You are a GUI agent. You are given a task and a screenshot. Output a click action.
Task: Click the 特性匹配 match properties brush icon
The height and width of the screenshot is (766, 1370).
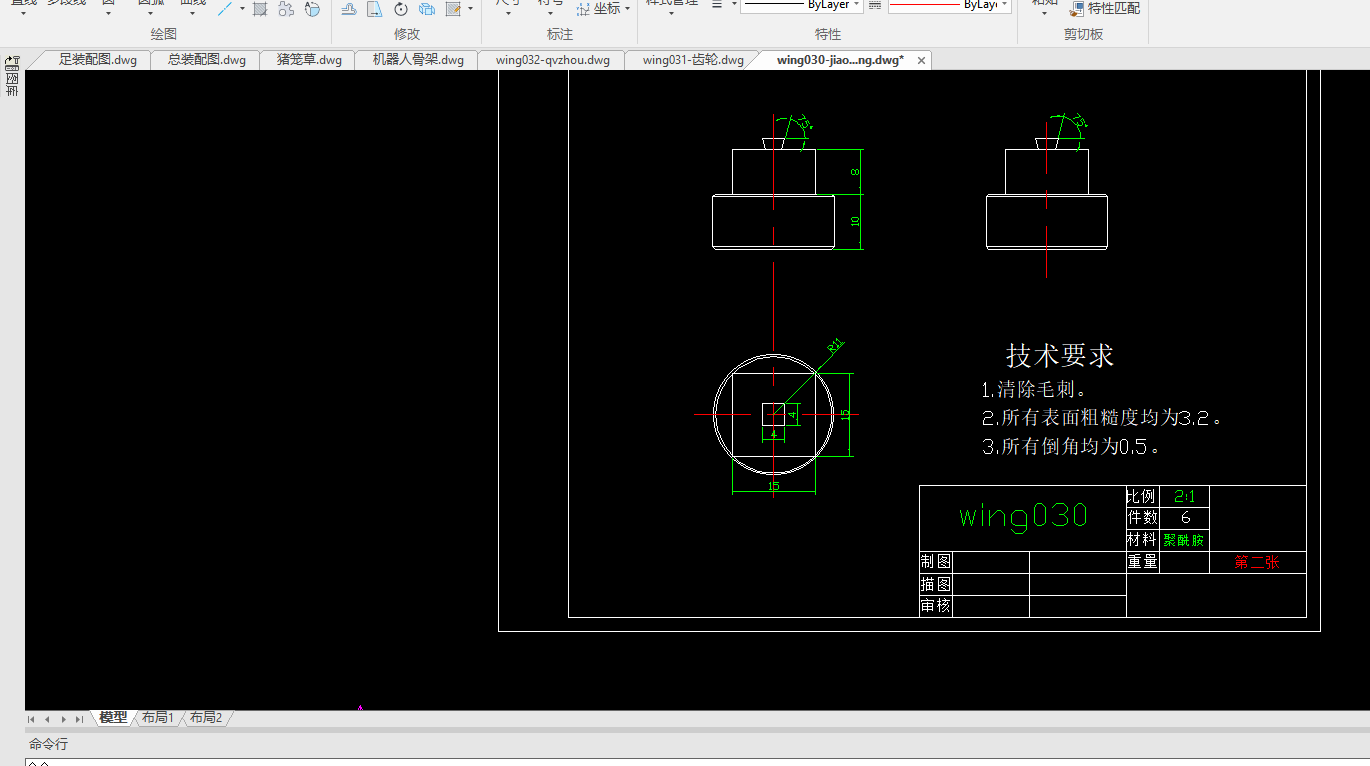pos(1077,8)
